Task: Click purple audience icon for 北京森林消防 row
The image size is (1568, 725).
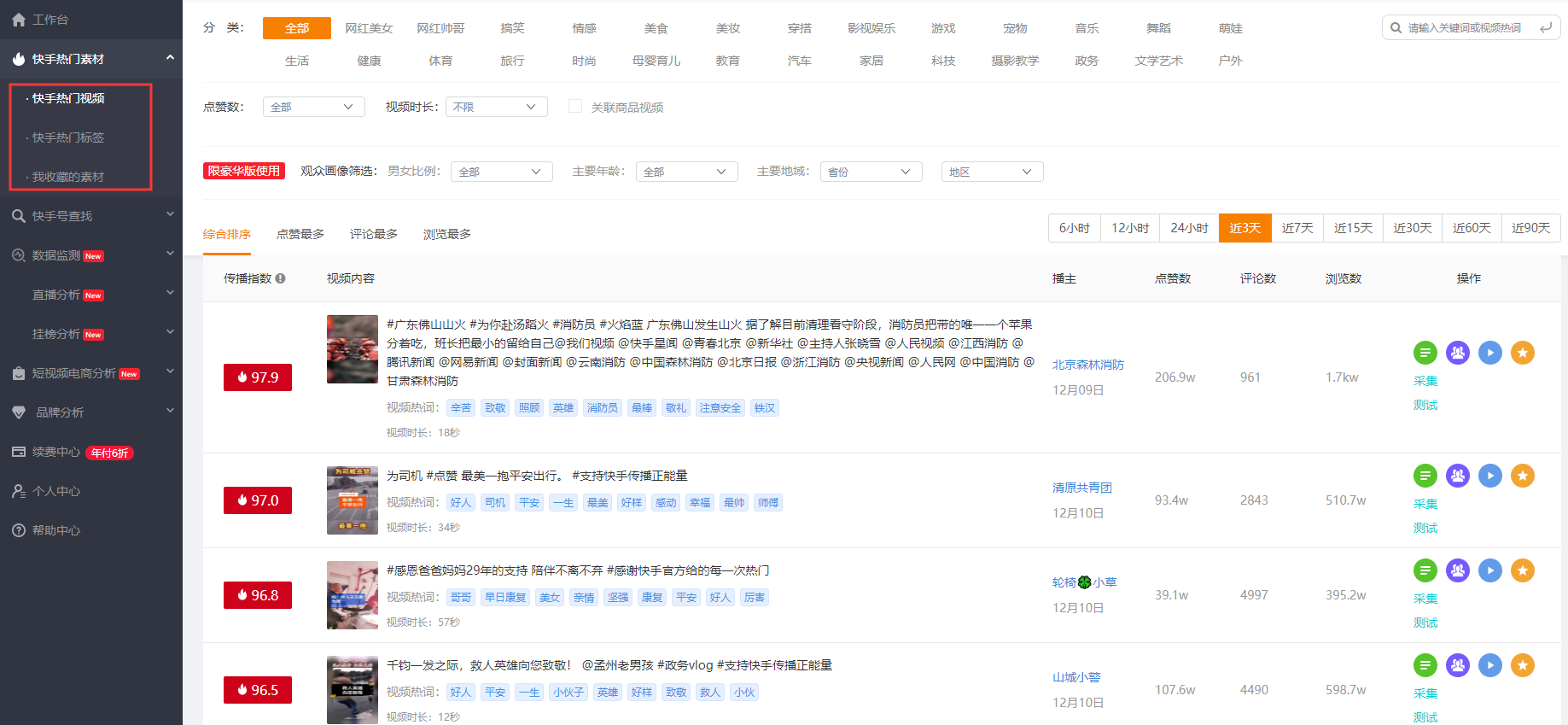Action: pos(1457,353)
